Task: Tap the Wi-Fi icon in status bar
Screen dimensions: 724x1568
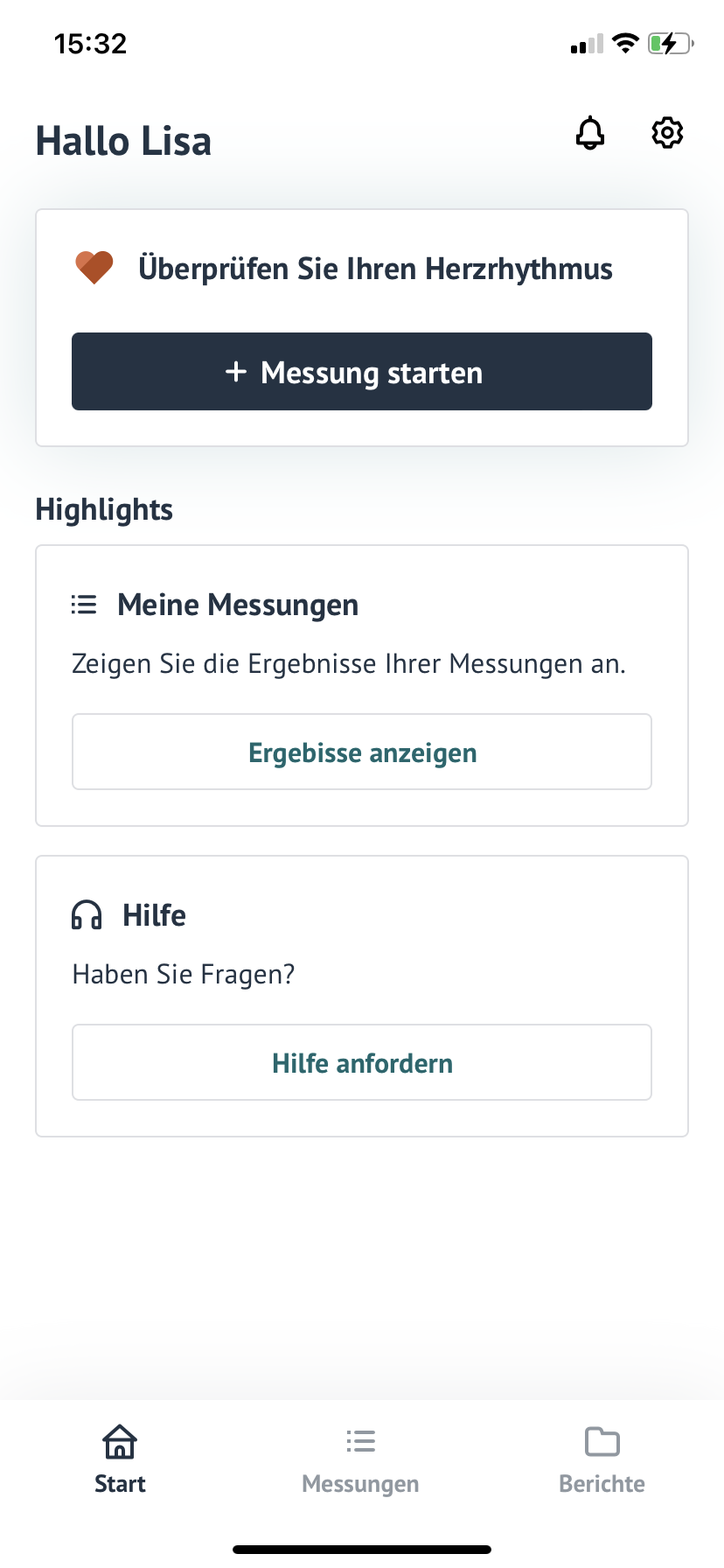Action: (x=625, y=43)
